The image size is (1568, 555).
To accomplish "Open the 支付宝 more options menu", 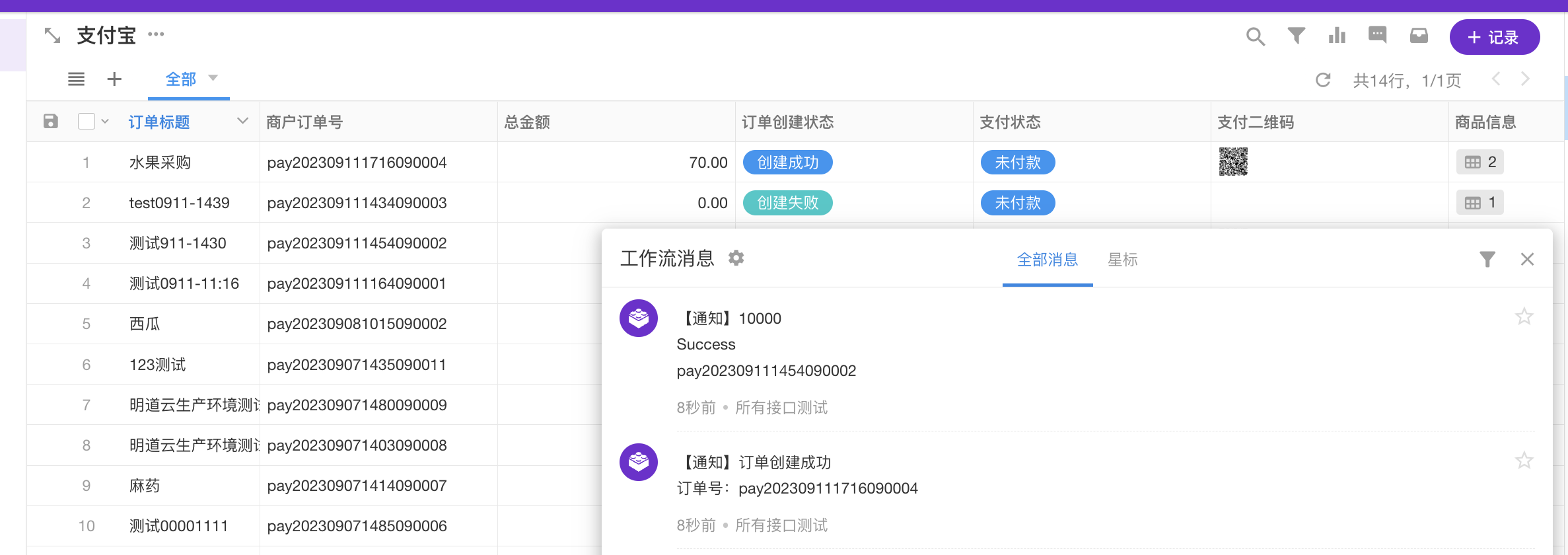I will pyautogui.click(x=156, y=34).
